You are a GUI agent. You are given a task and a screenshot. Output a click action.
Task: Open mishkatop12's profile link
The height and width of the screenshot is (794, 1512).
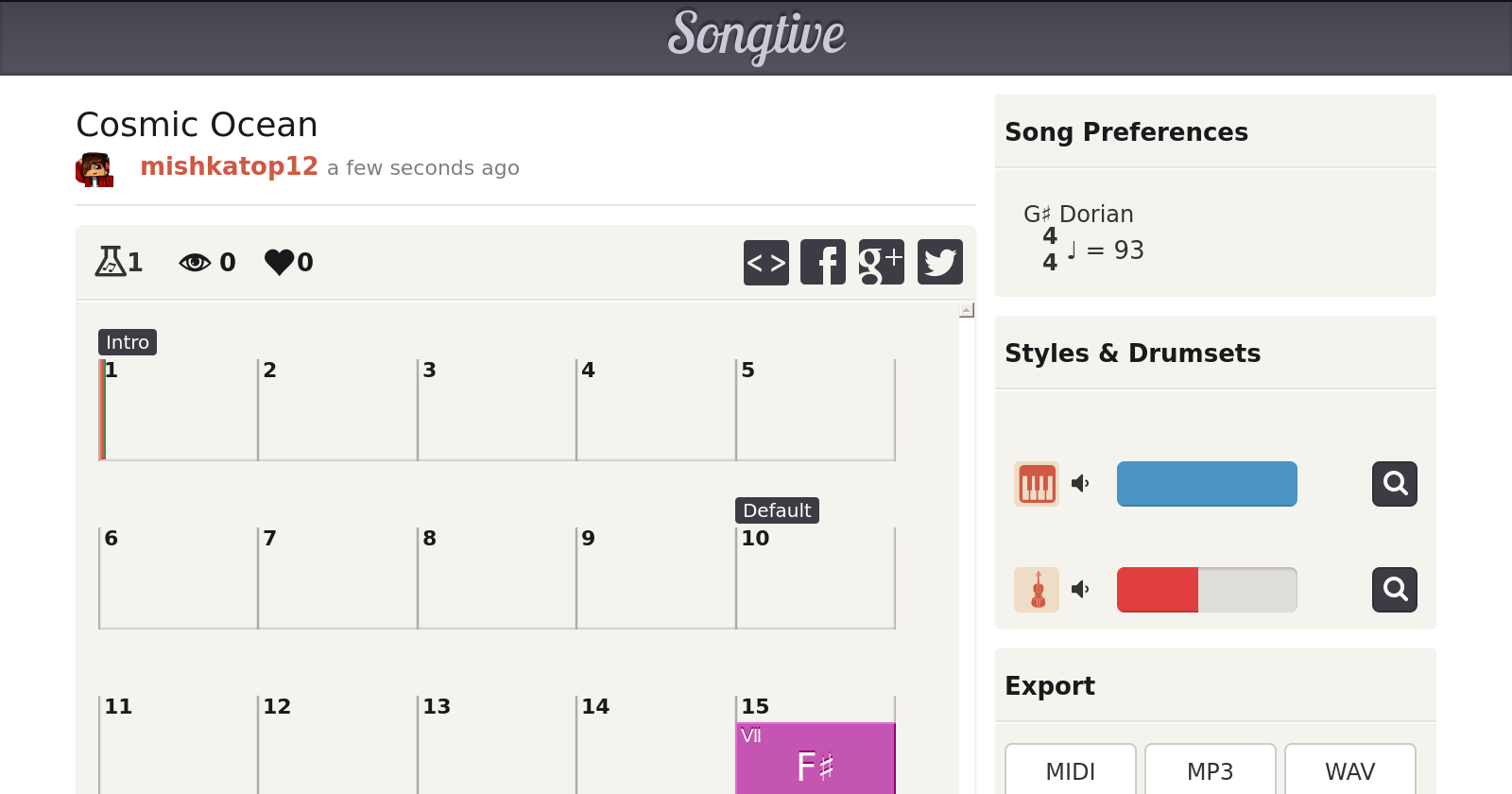coord(229,166)
